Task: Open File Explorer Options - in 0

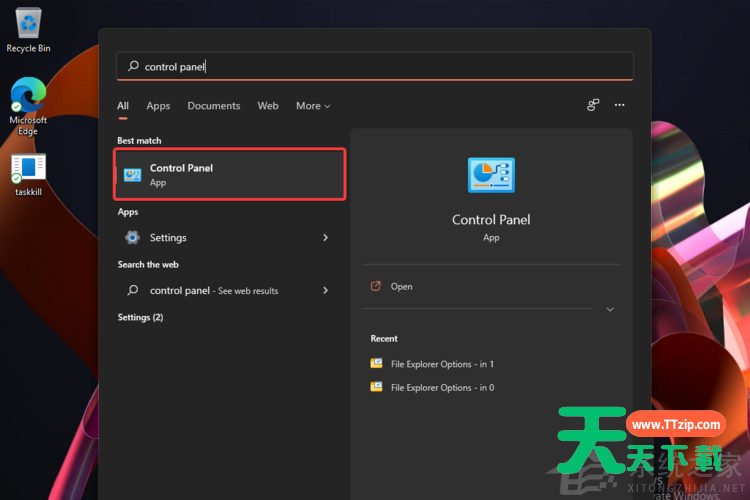Action: (441, 388)
